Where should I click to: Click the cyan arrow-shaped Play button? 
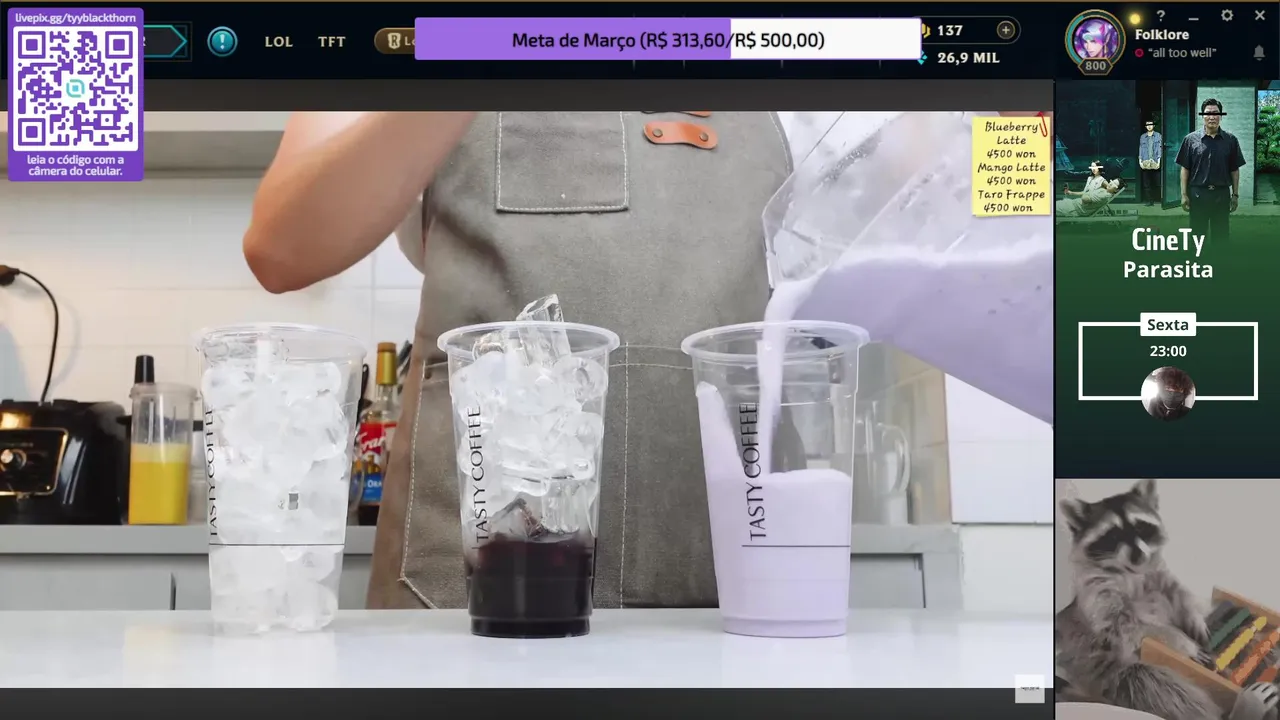165,41
